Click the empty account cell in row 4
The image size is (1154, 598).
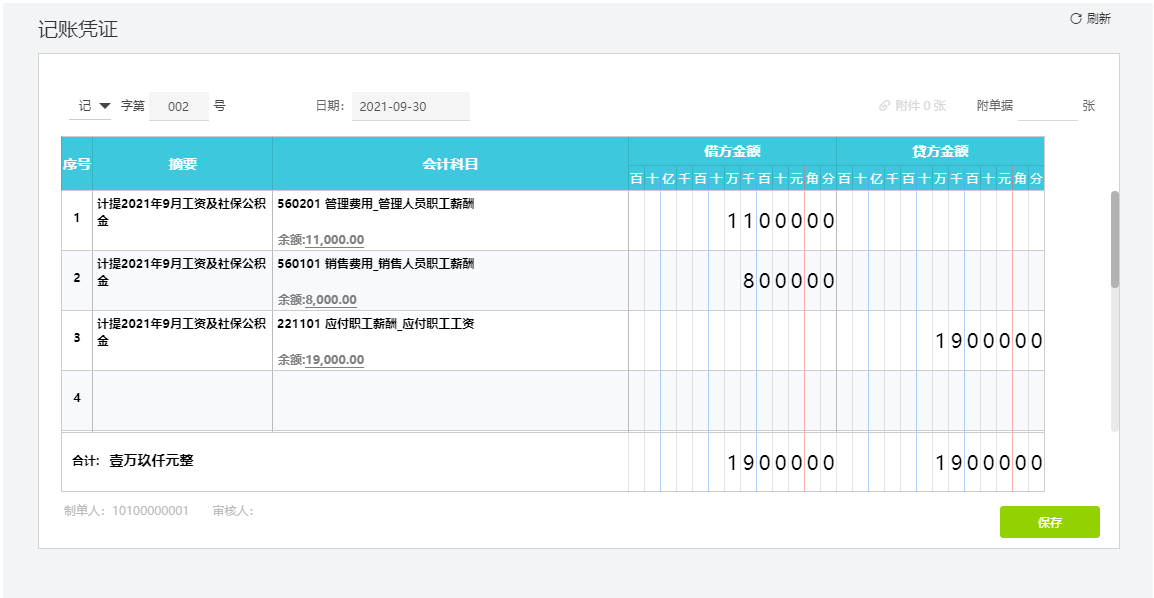point(450,400)
